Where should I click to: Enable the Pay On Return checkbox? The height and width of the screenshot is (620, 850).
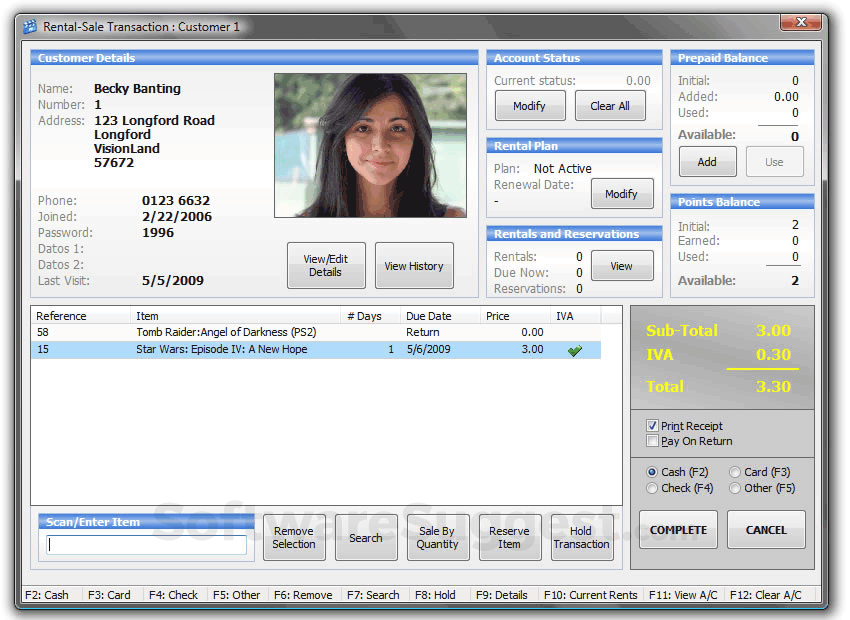pyautogui.click(x=653, y=441)
